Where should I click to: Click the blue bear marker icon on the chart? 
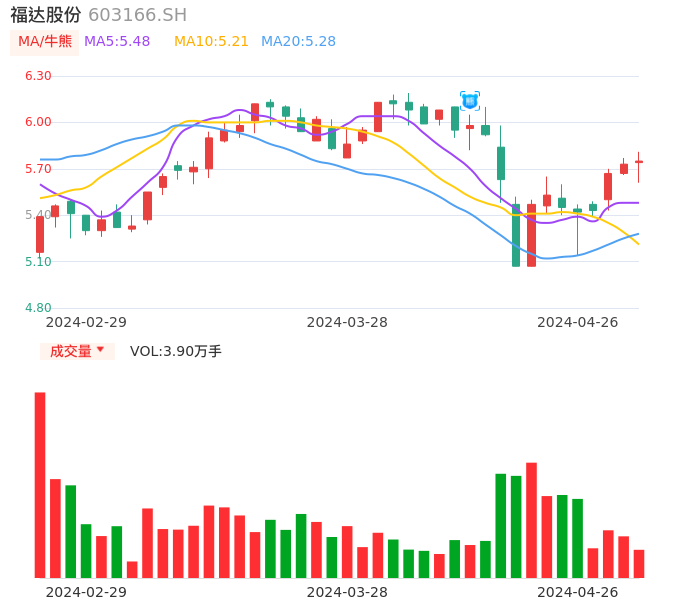(469, 101)
